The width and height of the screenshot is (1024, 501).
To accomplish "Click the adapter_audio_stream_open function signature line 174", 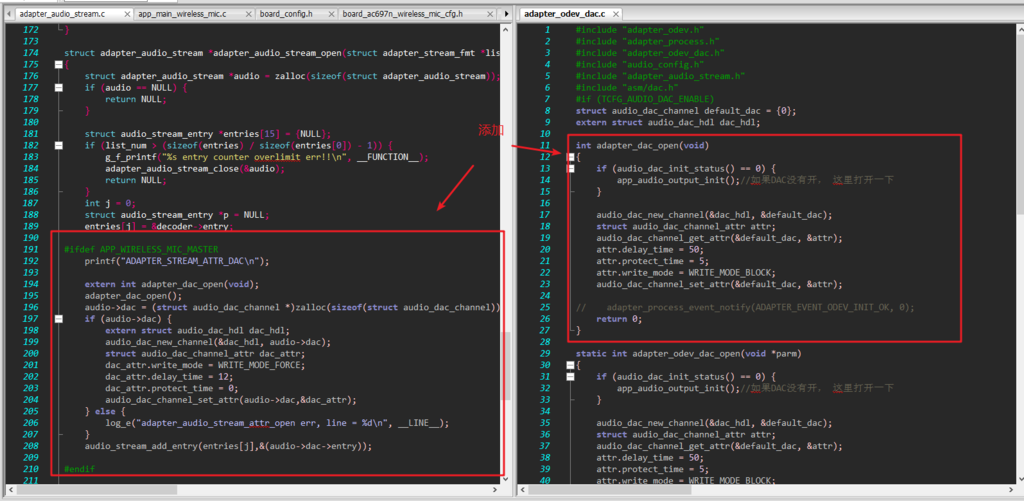I will [x=282, y=53].
